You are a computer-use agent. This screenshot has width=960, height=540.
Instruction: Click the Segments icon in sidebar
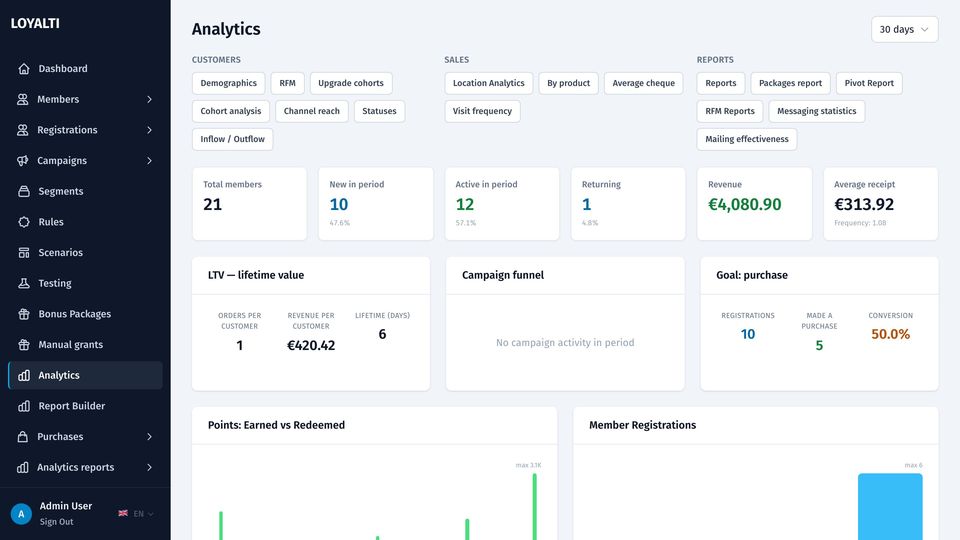(x=24, y=191)
